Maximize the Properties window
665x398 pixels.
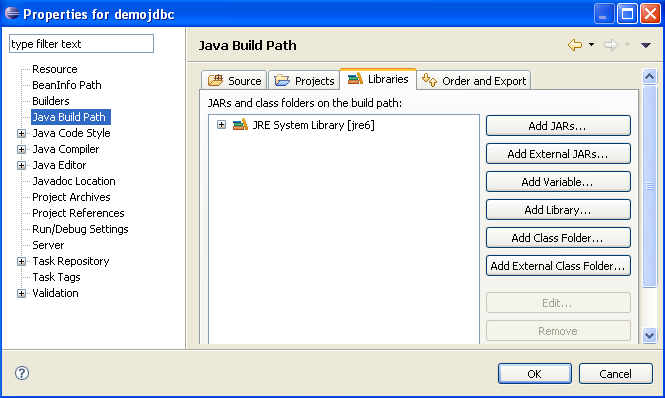coord(627,14)
